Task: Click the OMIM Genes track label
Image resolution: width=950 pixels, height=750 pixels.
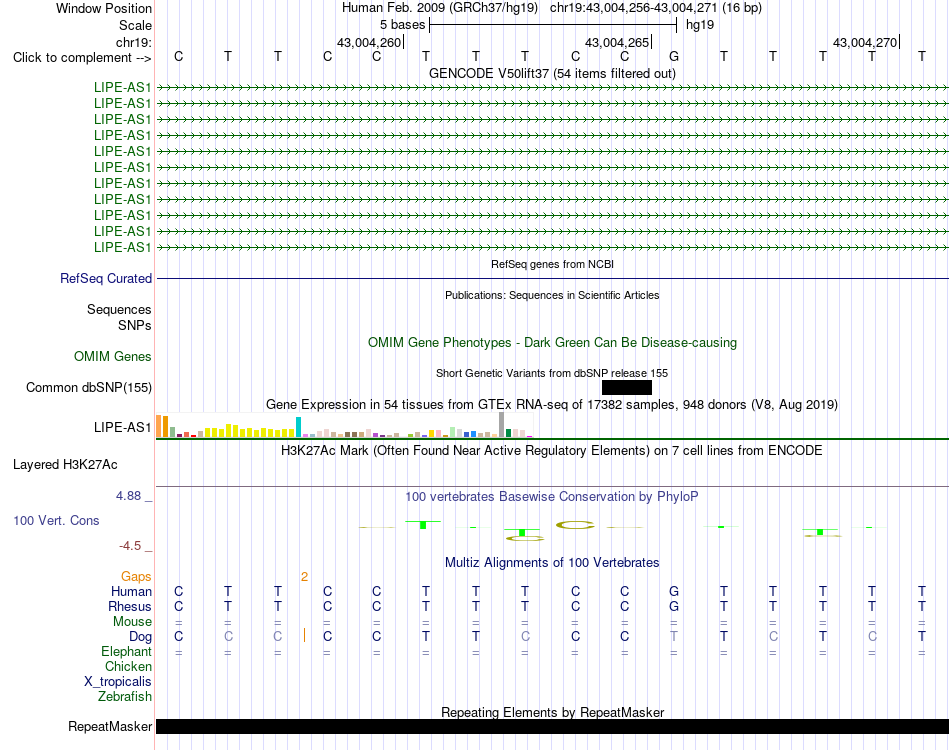Action: (x=113, y=356)
